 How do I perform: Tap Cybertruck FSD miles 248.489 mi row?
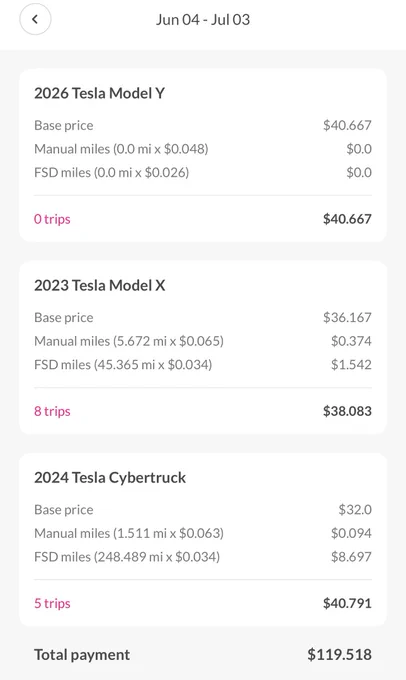click(x=203, y=557)
